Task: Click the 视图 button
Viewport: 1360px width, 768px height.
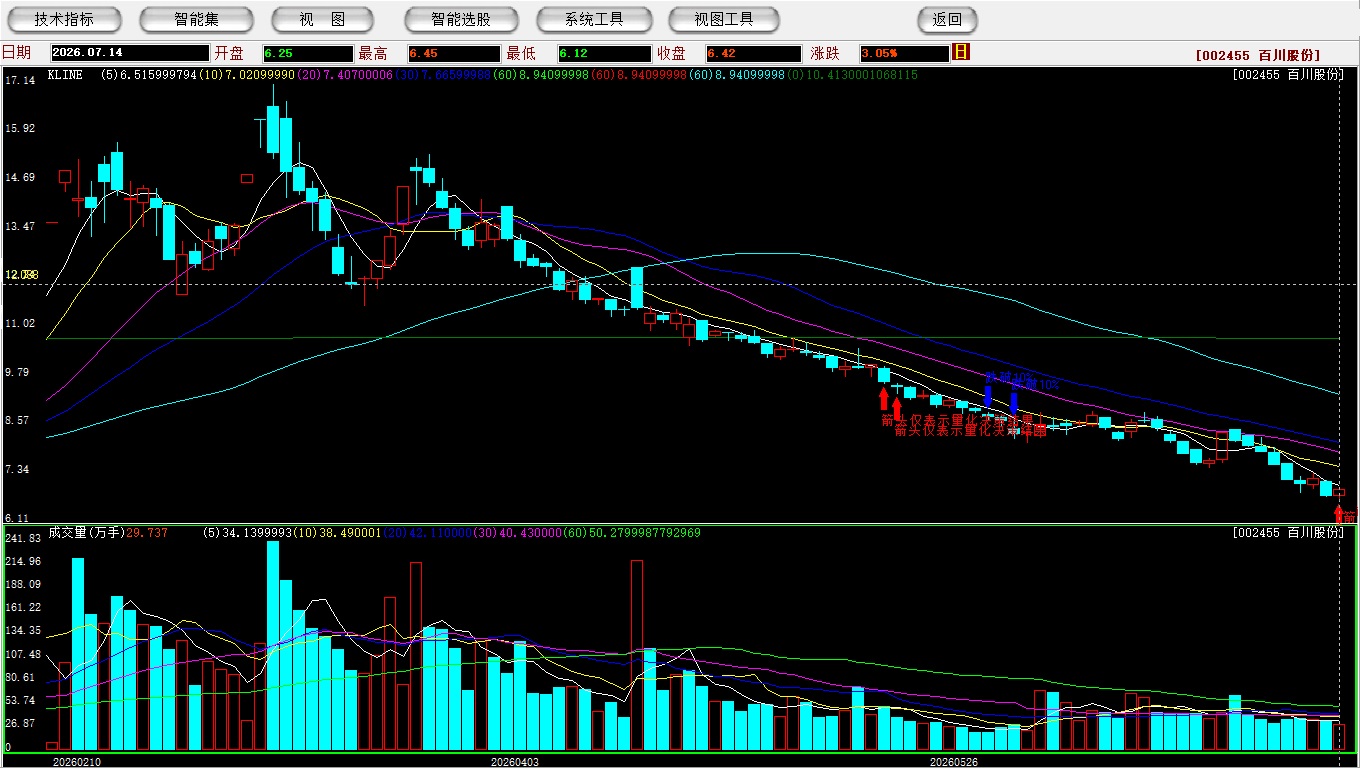Action: 323,19
